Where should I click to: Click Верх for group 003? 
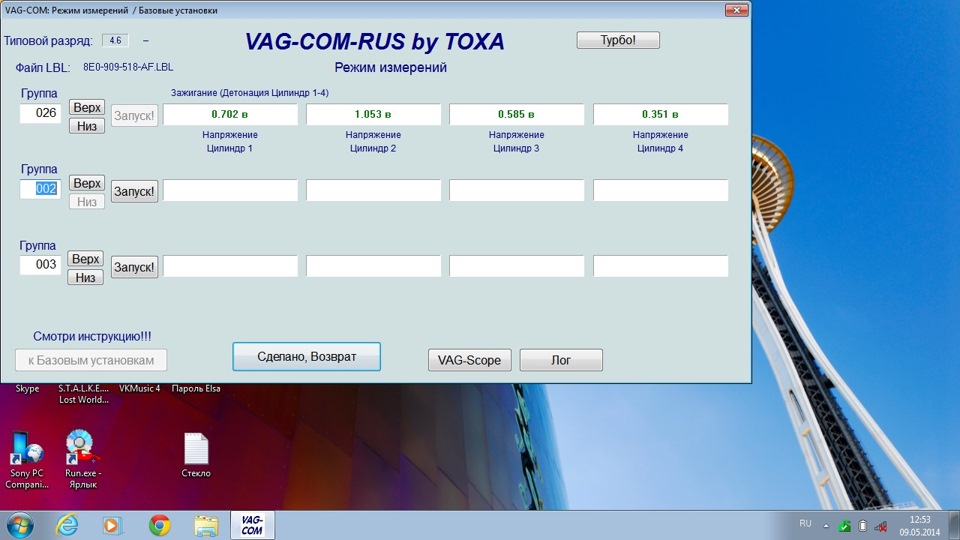point(85,259)
